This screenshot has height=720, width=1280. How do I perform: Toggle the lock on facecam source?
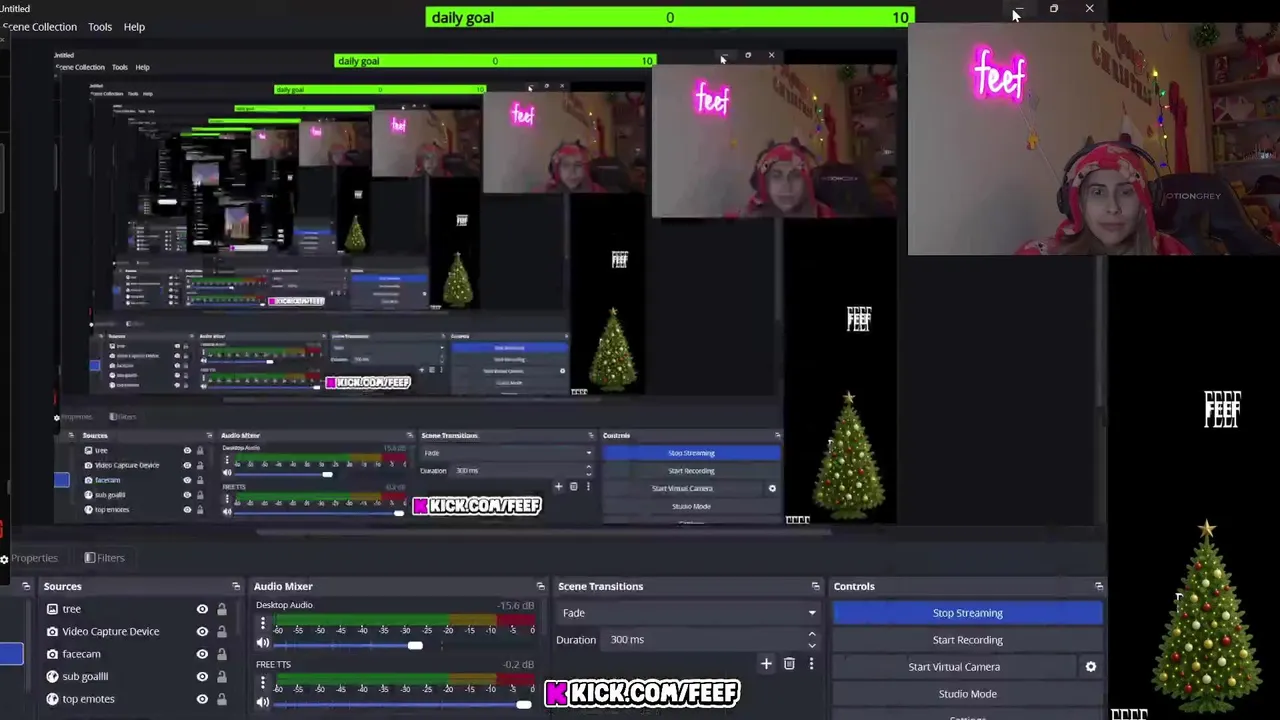(222, 654)
